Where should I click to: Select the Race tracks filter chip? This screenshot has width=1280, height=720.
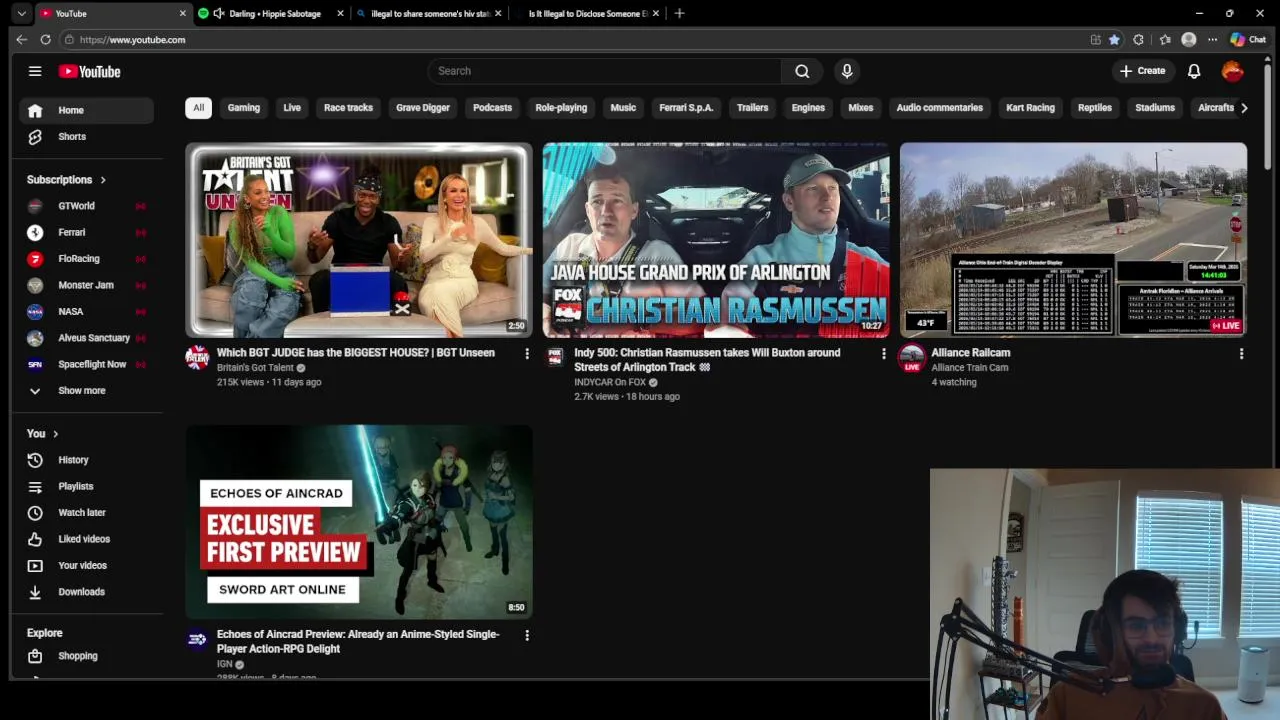[x=348, y=108]
